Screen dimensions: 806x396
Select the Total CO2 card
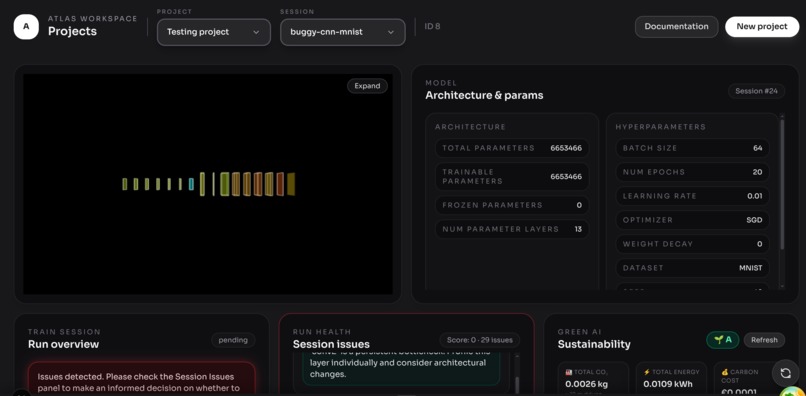click(x=593, y=379)
